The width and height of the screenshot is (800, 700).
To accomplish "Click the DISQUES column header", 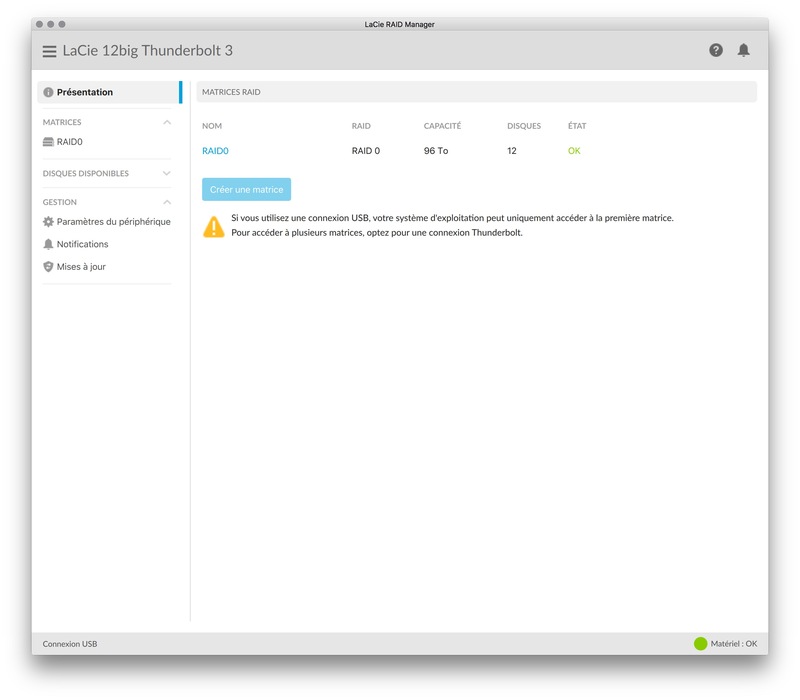I will click(x=524, y=126).
